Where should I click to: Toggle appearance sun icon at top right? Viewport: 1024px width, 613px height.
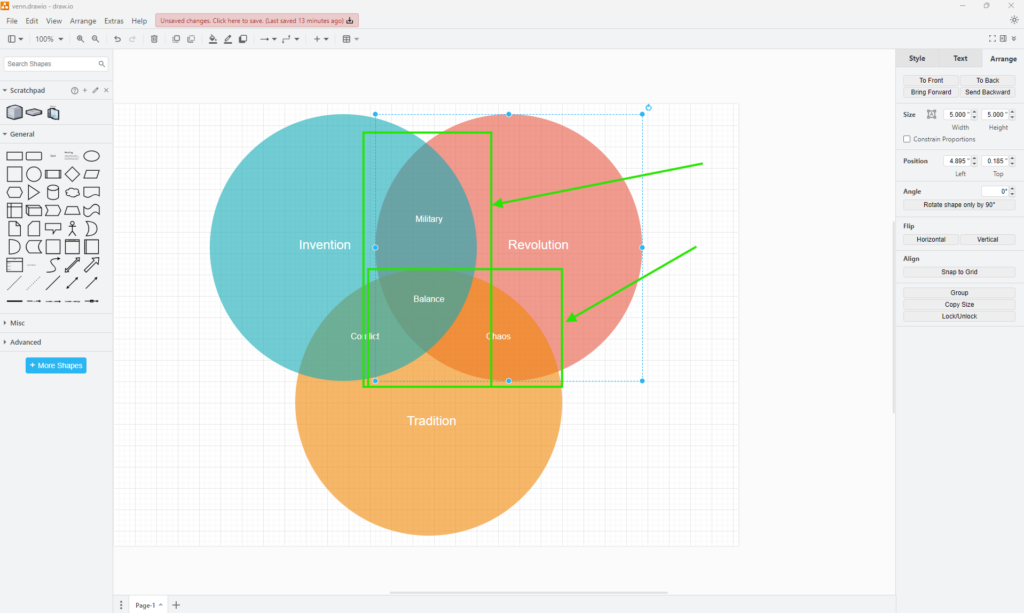1014,20
